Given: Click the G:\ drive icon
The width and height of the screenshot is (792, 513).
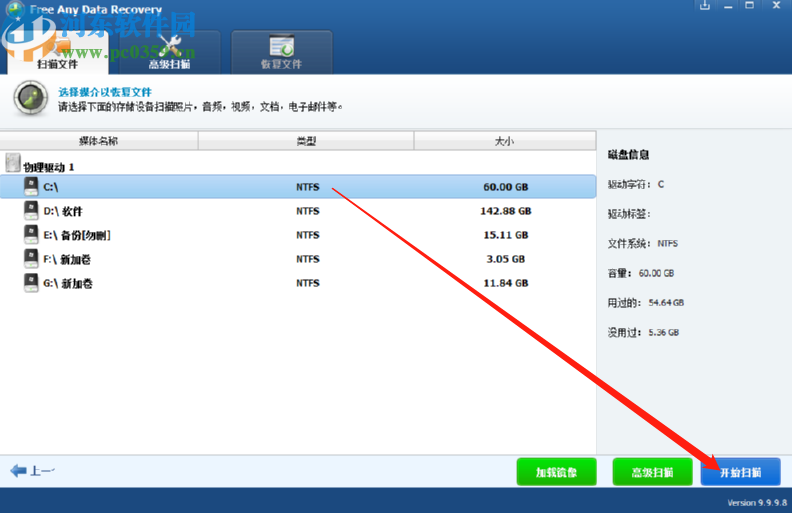Looking at the screenshot, I should (x=31, y=283).
